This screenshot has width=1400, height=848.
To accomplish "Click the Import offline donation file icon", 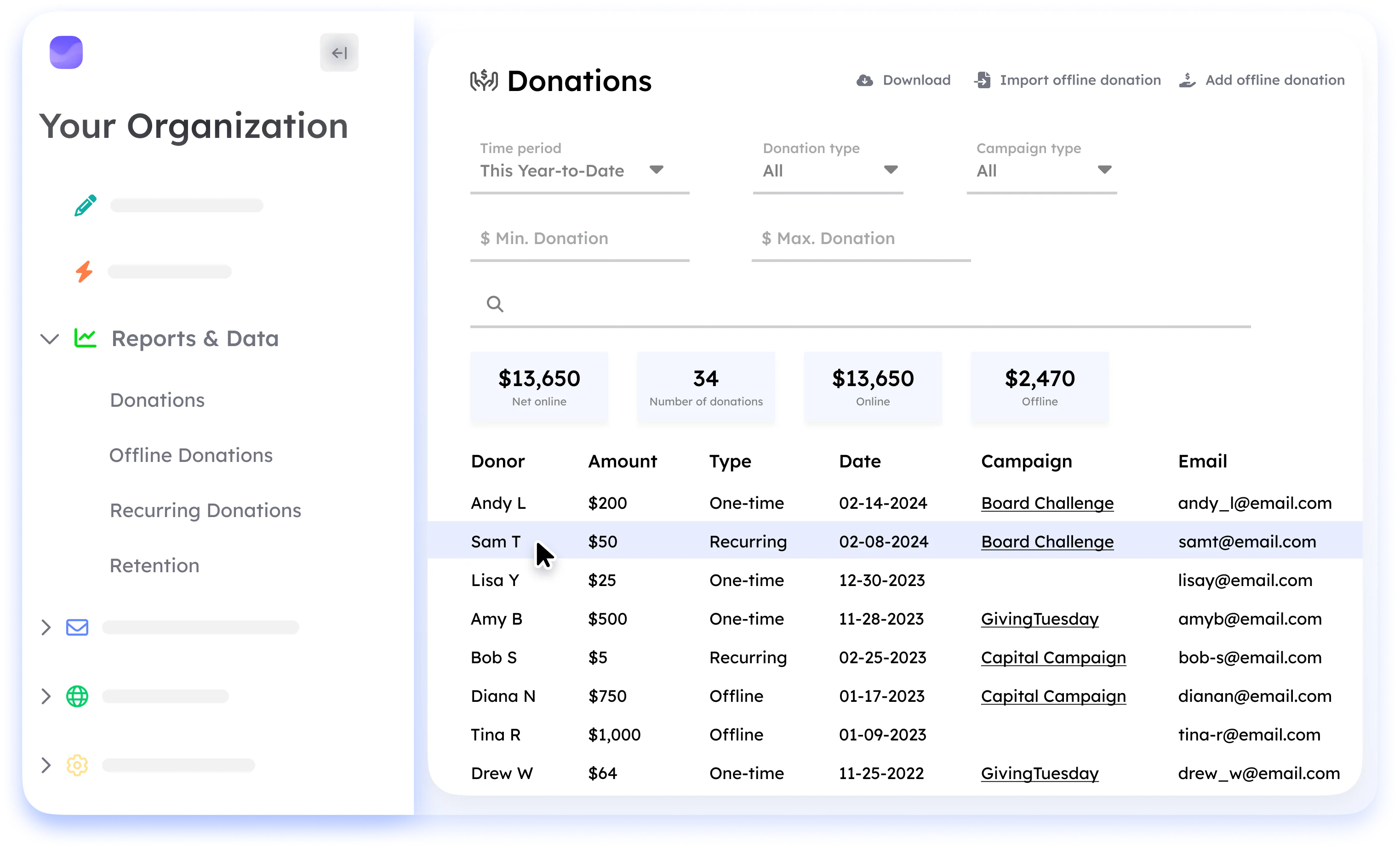I will pyautogui.click(x=983, y=80).
